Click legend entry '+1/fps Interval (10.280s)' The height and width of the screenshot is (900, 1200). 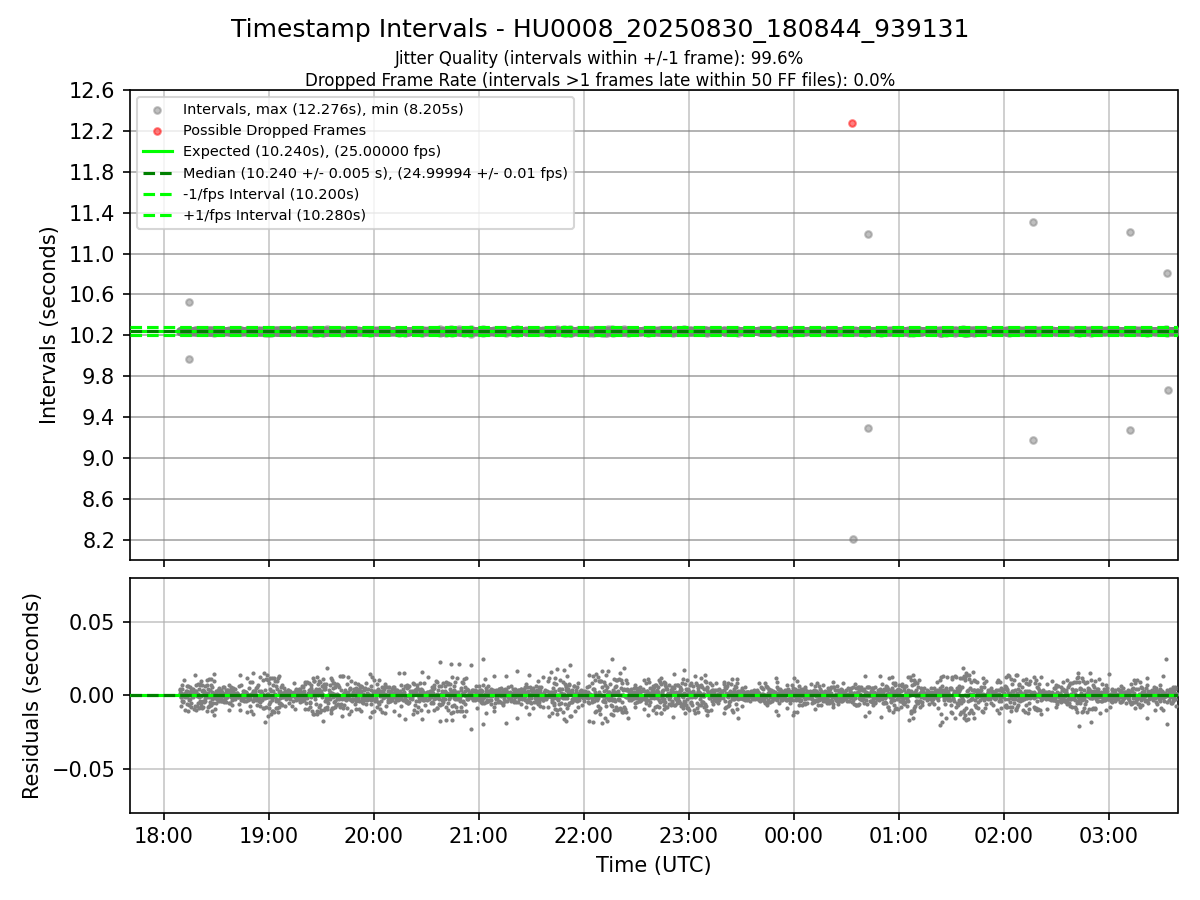[x=274, y=215]
